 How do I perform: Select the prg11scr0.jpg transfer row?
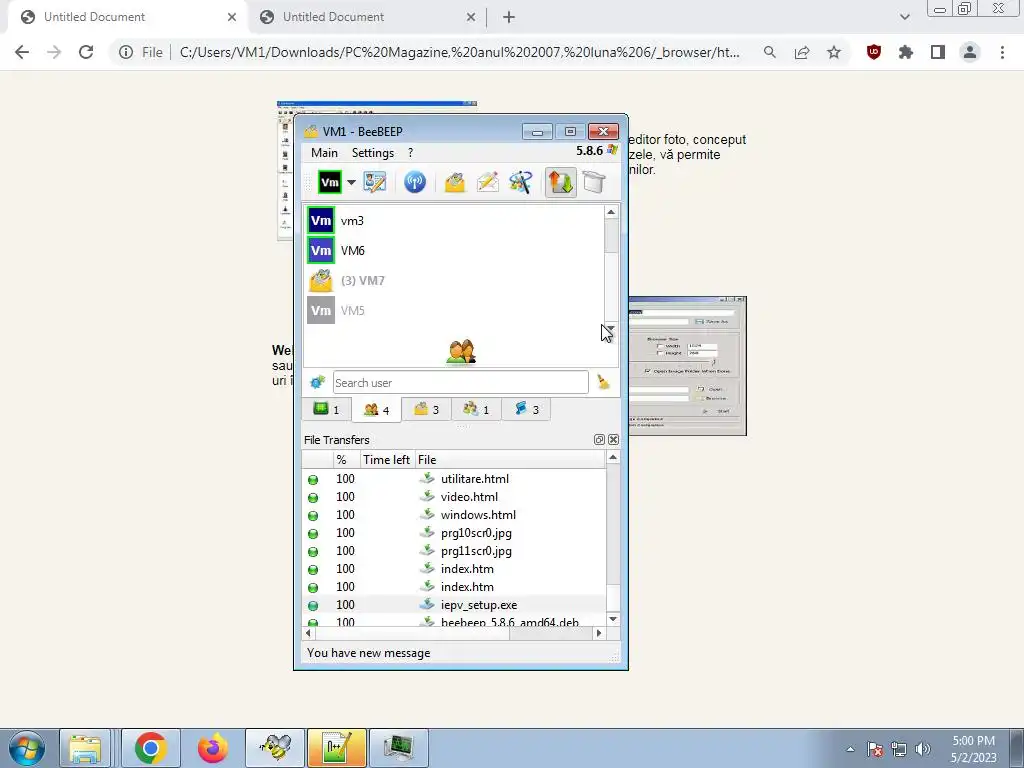point(455,551)
